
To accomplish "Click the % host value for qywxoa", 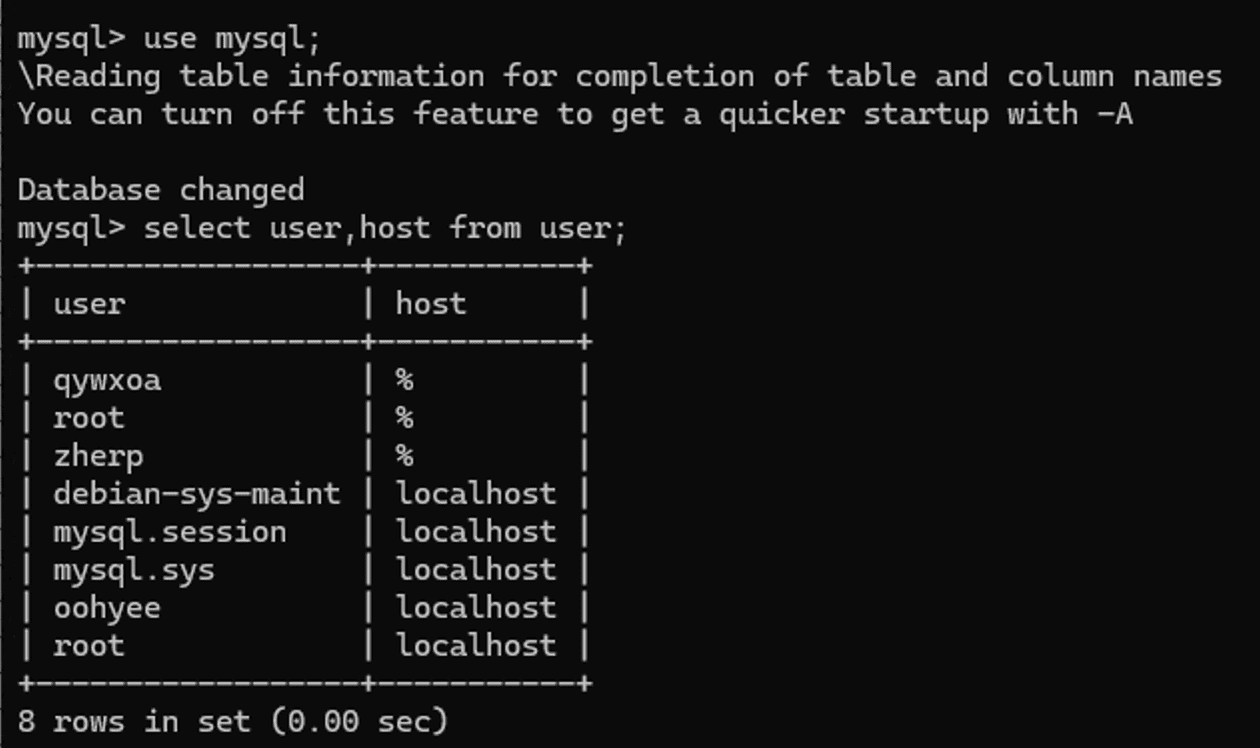I will [404, 381].
